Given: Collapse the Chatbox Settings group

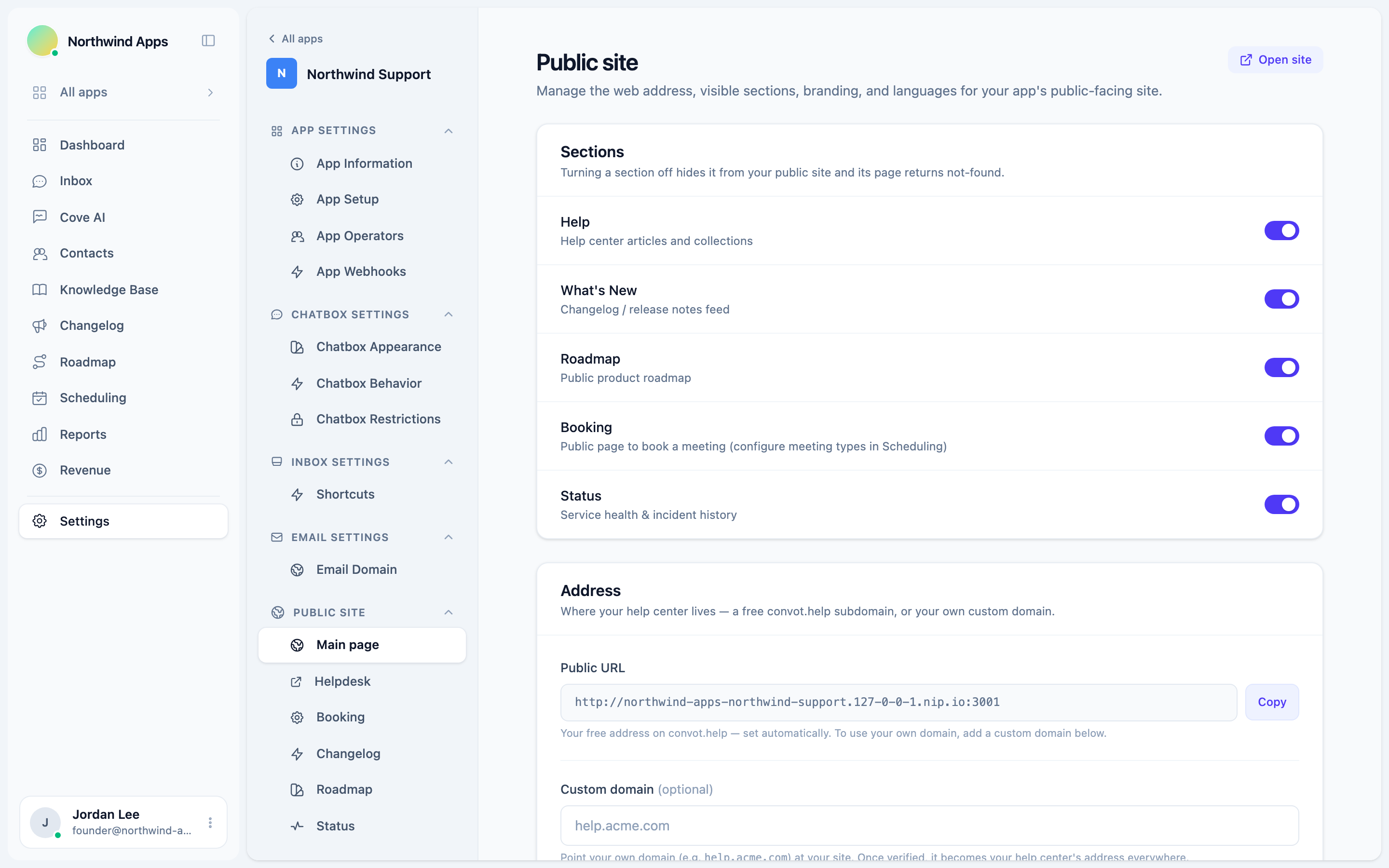Looking at the screenshot, I should tap(448, 314).
